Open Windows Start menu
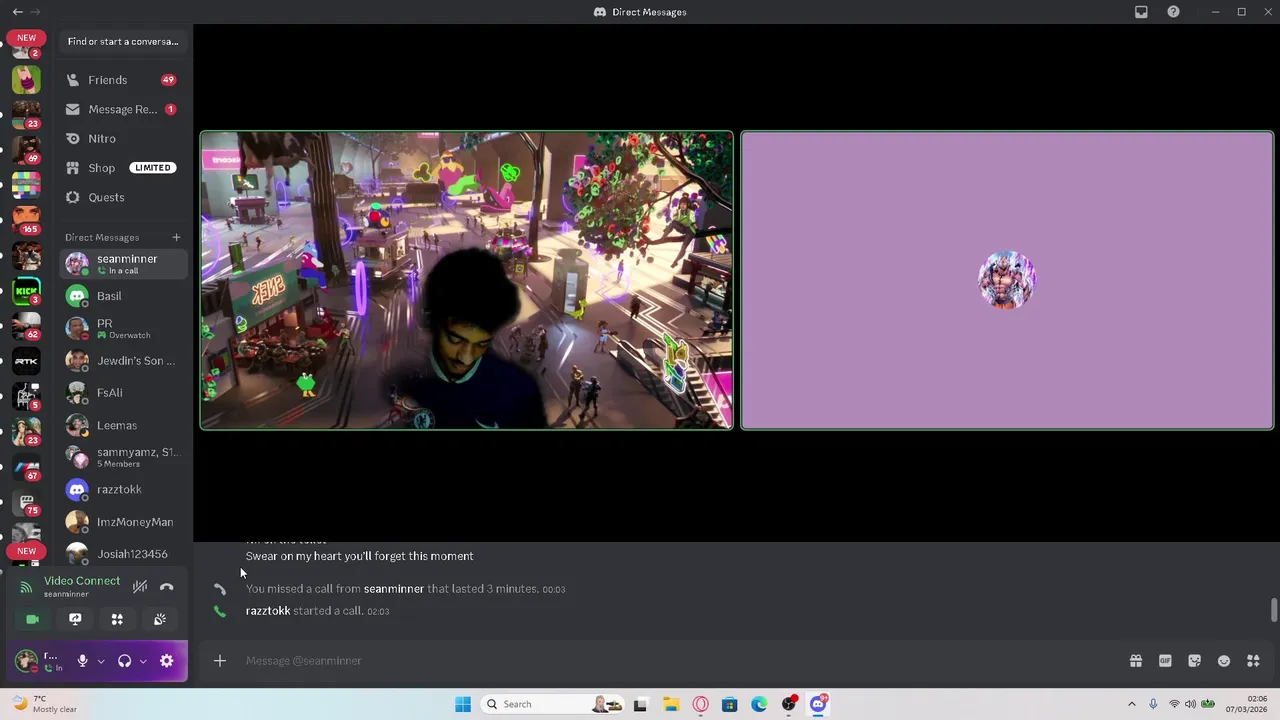 click(x=463, y=704)
